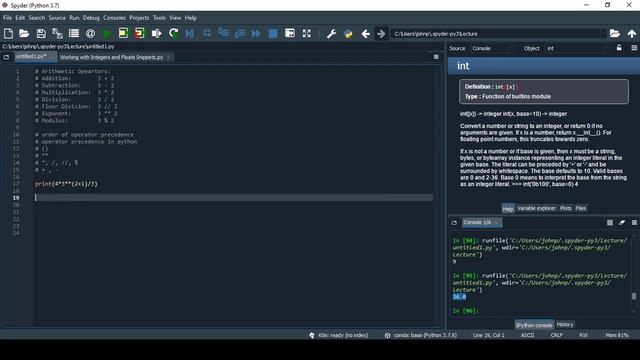
Task: Run selection or current line icon
Action: point(156,33)
